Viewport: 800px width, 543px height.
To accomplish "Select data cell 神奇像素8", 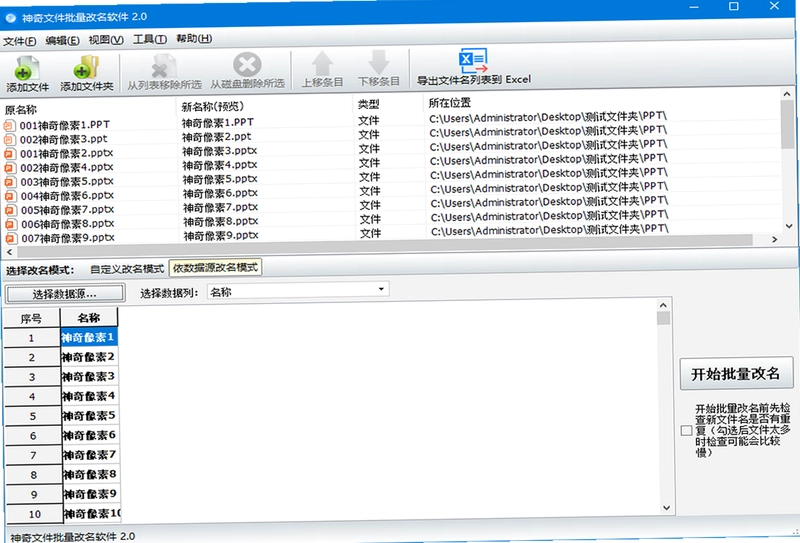I will pos(91,475).
